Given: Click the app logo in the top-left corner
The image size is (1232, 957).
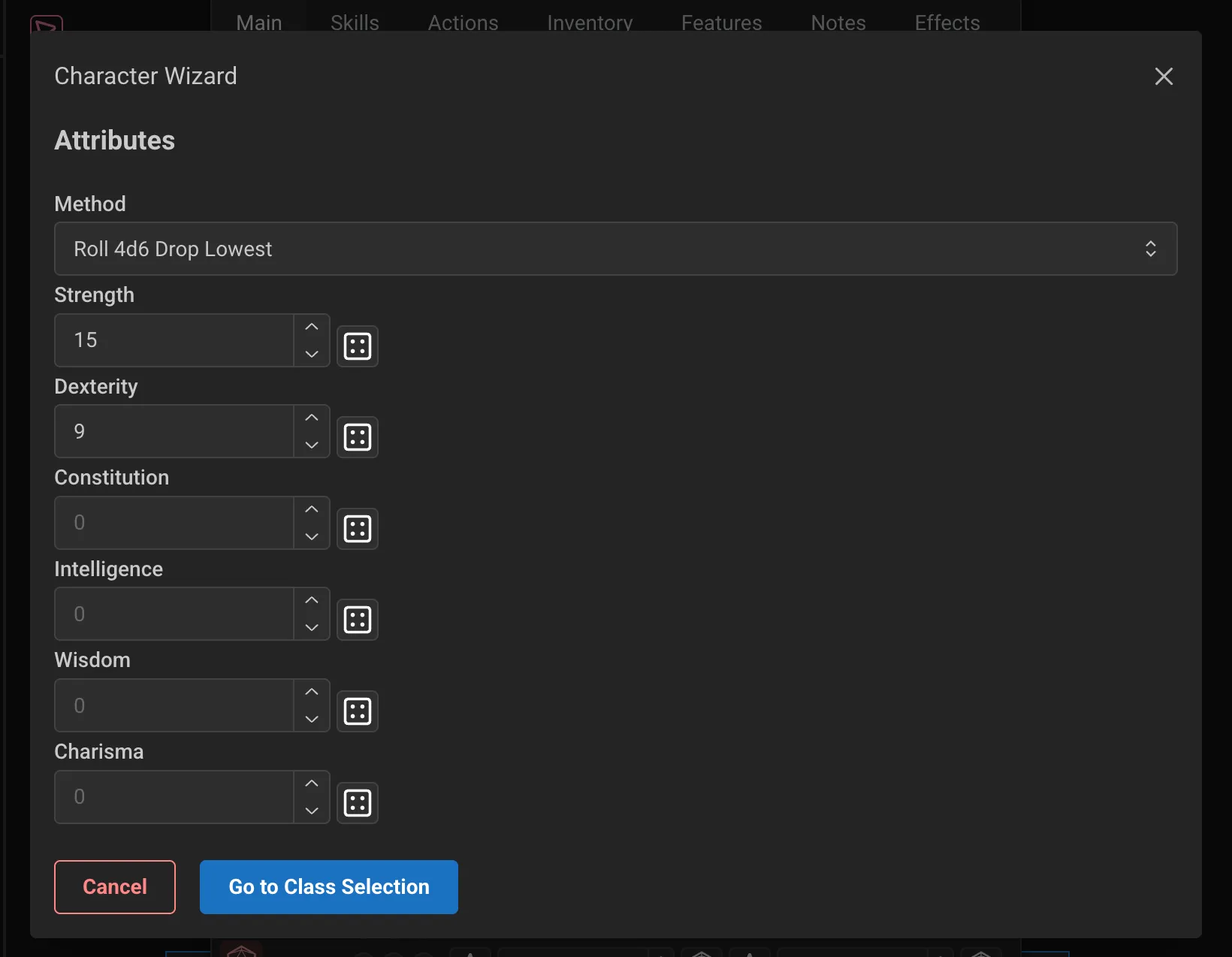Looking at the screenshot, I should point(47,24).
